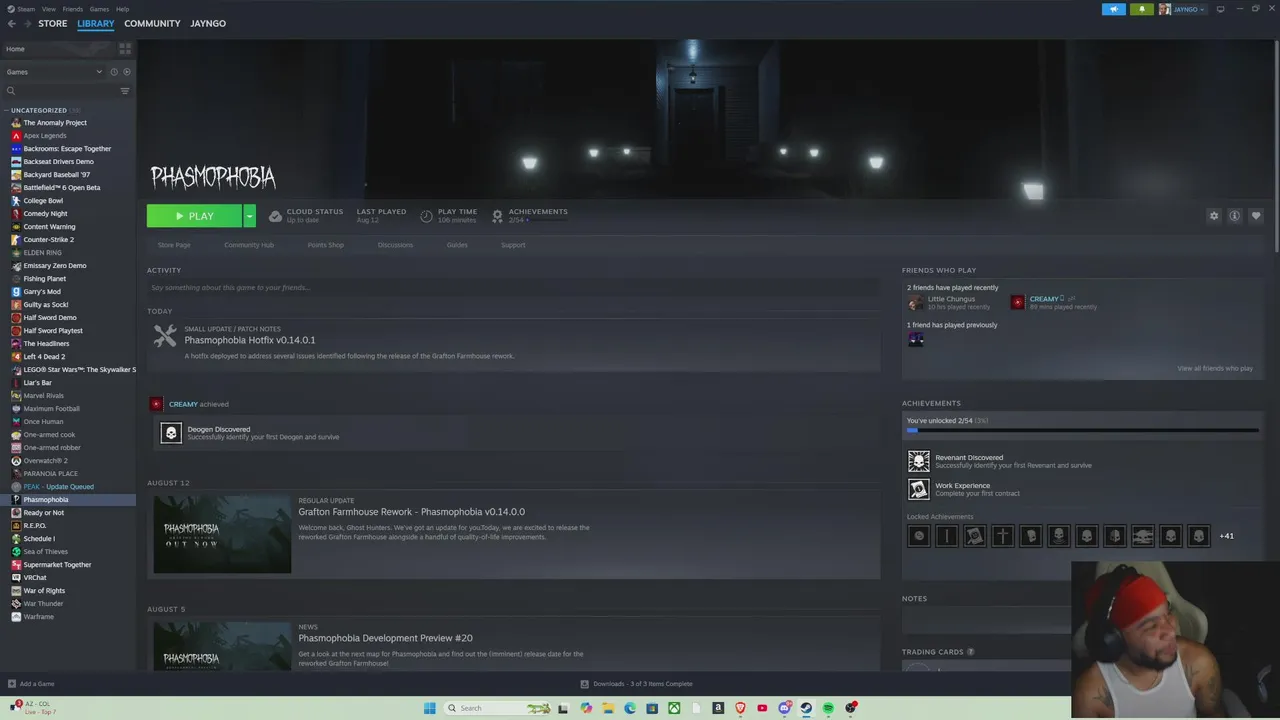The image size is (1280, 720).
Task: Open the Community Hub link
Action: tap(249, 245)
